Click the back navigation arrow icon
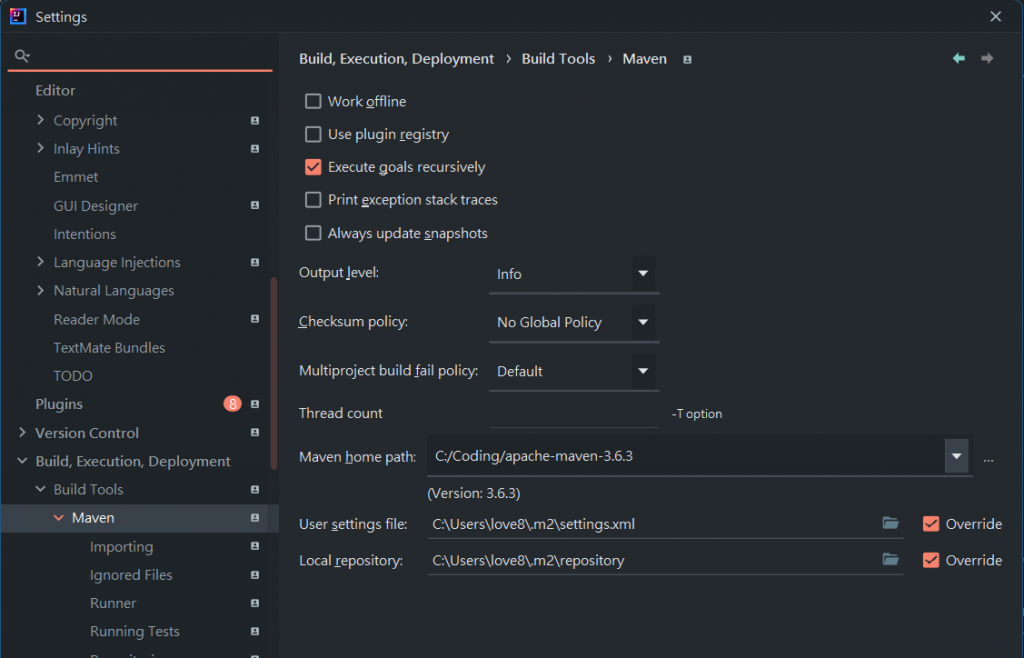1024x658 pixels. [x=959, y=59]
